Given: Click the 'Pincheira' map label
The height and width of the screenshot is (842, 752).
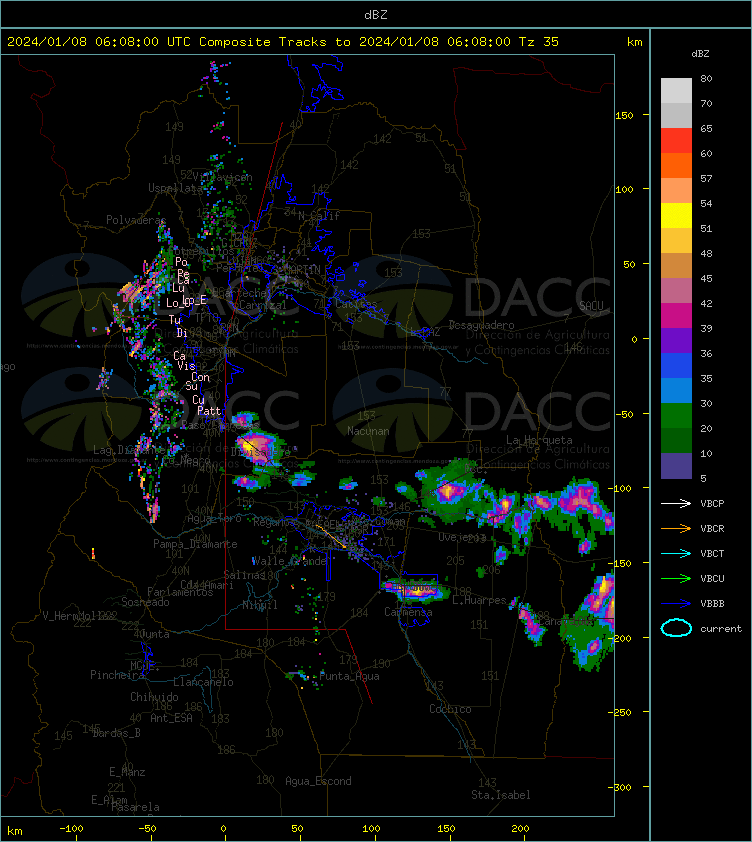Looking at the screenshot, I should 117,674.
